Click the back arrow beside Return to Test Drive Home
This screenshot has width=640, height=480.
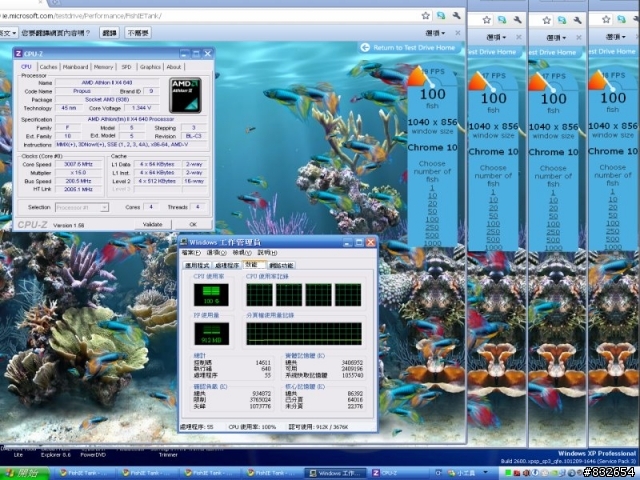364,48
